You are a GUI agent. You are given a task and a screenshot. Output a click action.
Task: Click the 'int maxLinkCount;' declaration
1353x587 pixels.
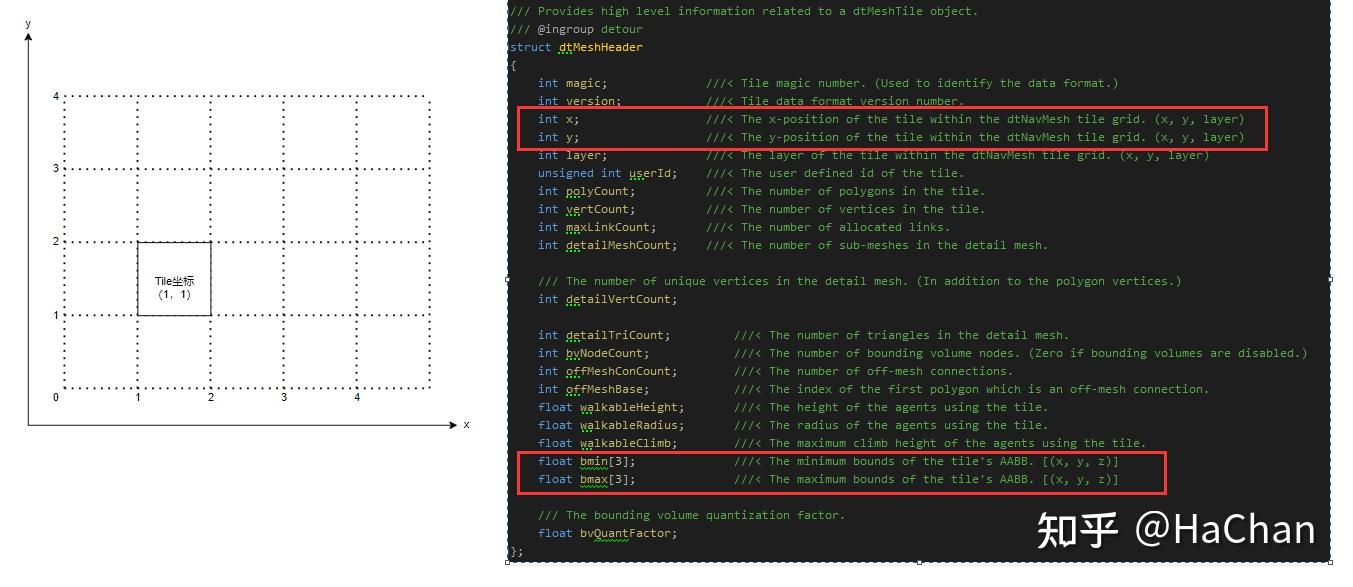[597, 227]
